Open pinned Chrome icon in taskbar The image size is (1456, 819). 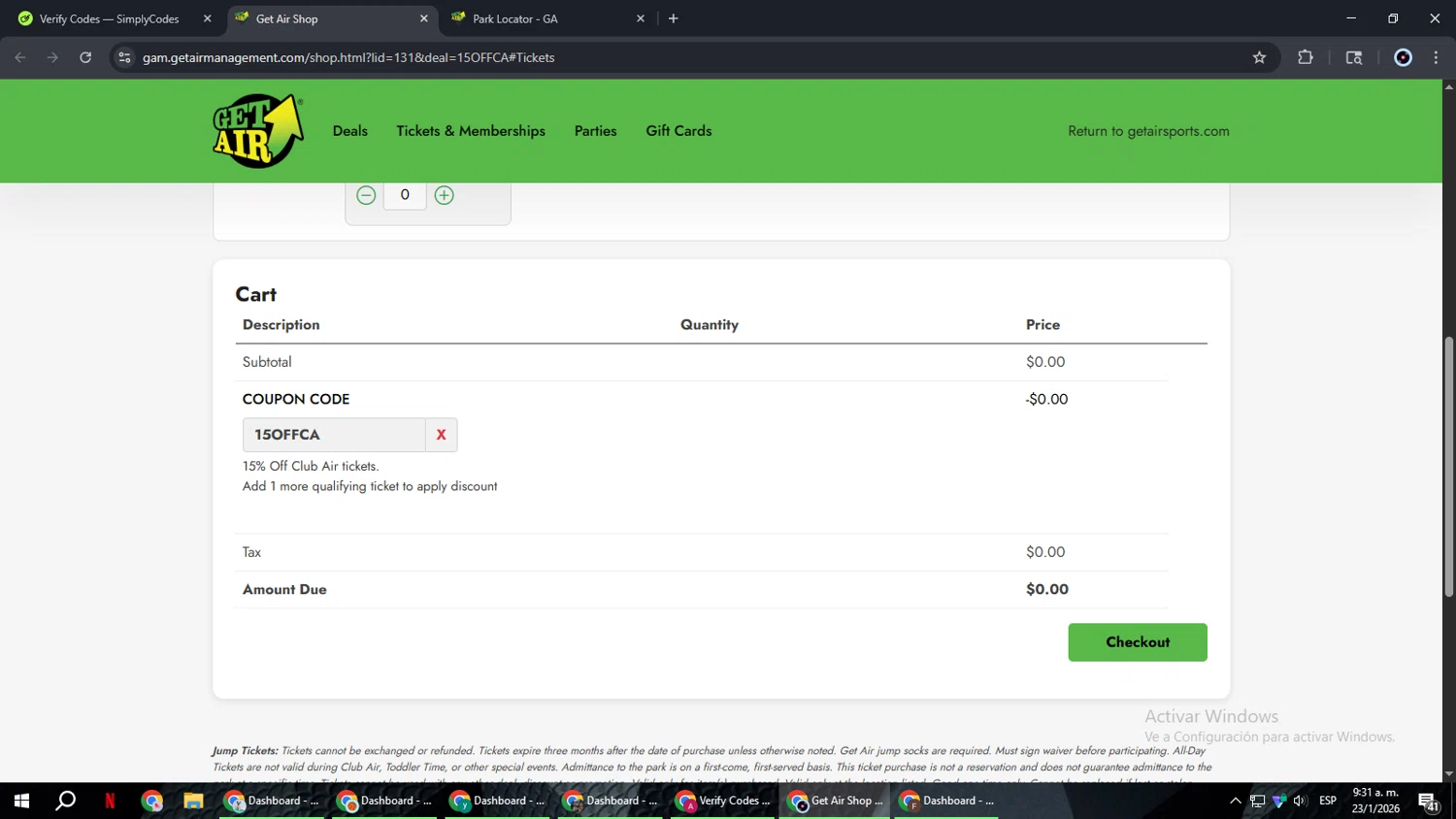click(x=152, y=801)
